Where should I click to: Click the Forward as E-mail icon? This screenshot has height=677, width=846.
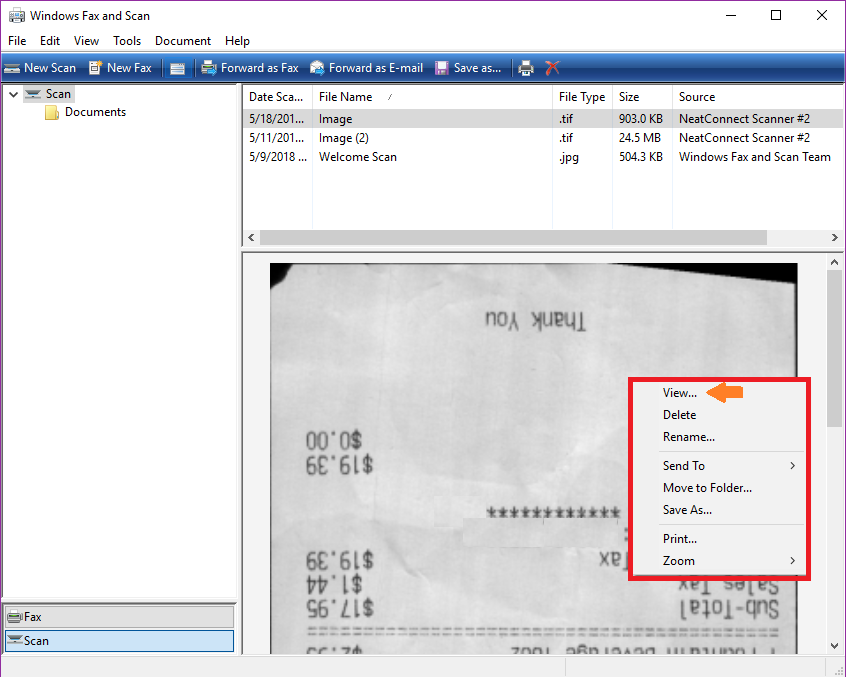(x=317, y=67)
